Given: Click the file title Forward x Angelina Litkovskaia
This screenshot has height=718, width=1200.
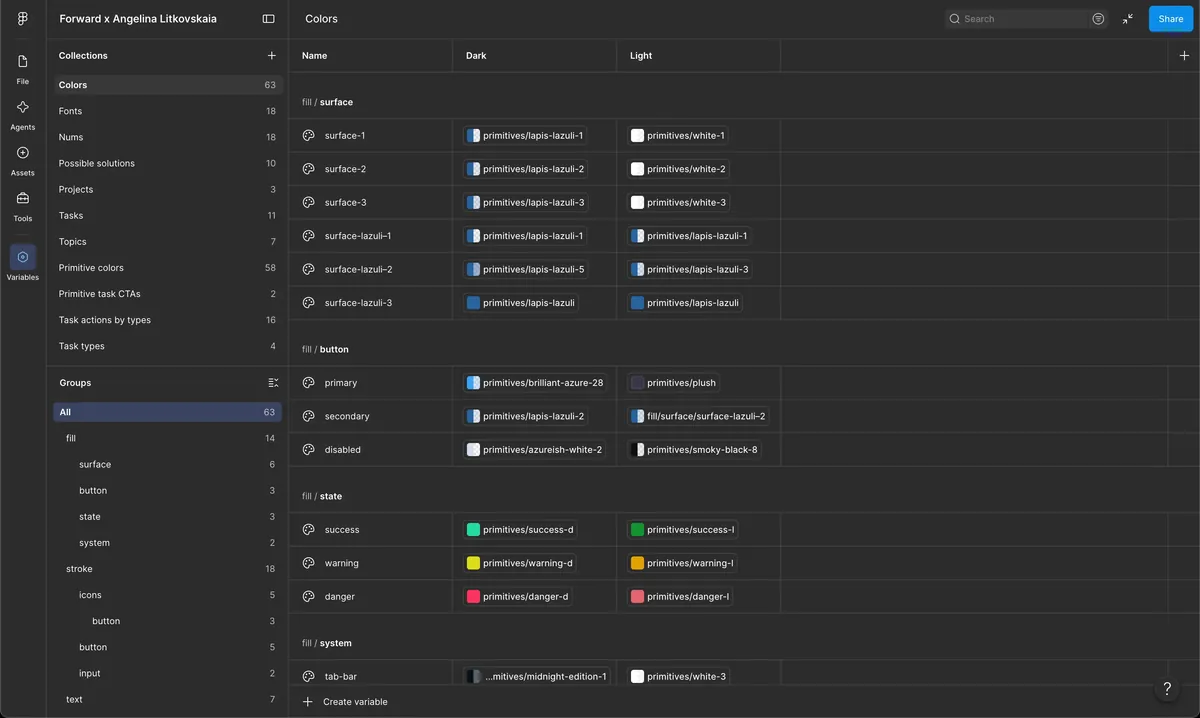Looking at the screenshot, I should [138, 19].
